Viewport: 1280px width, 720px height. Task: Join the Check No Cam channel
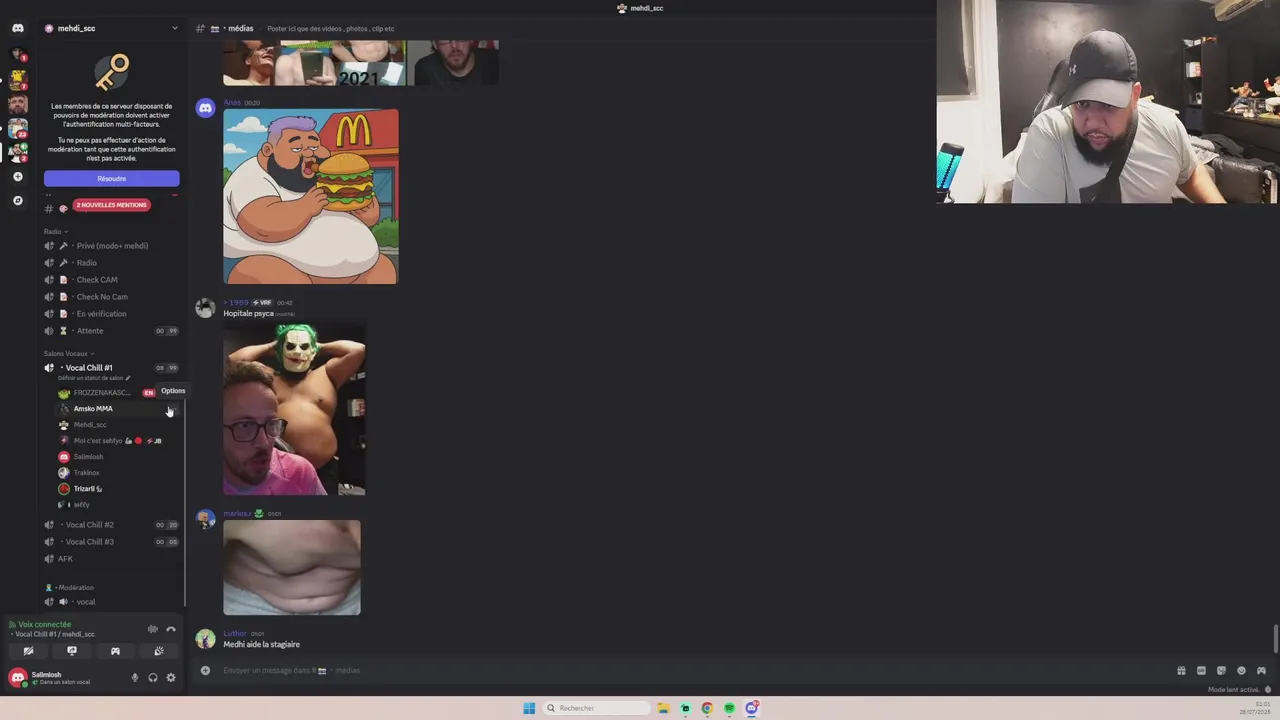click(111, 297)
